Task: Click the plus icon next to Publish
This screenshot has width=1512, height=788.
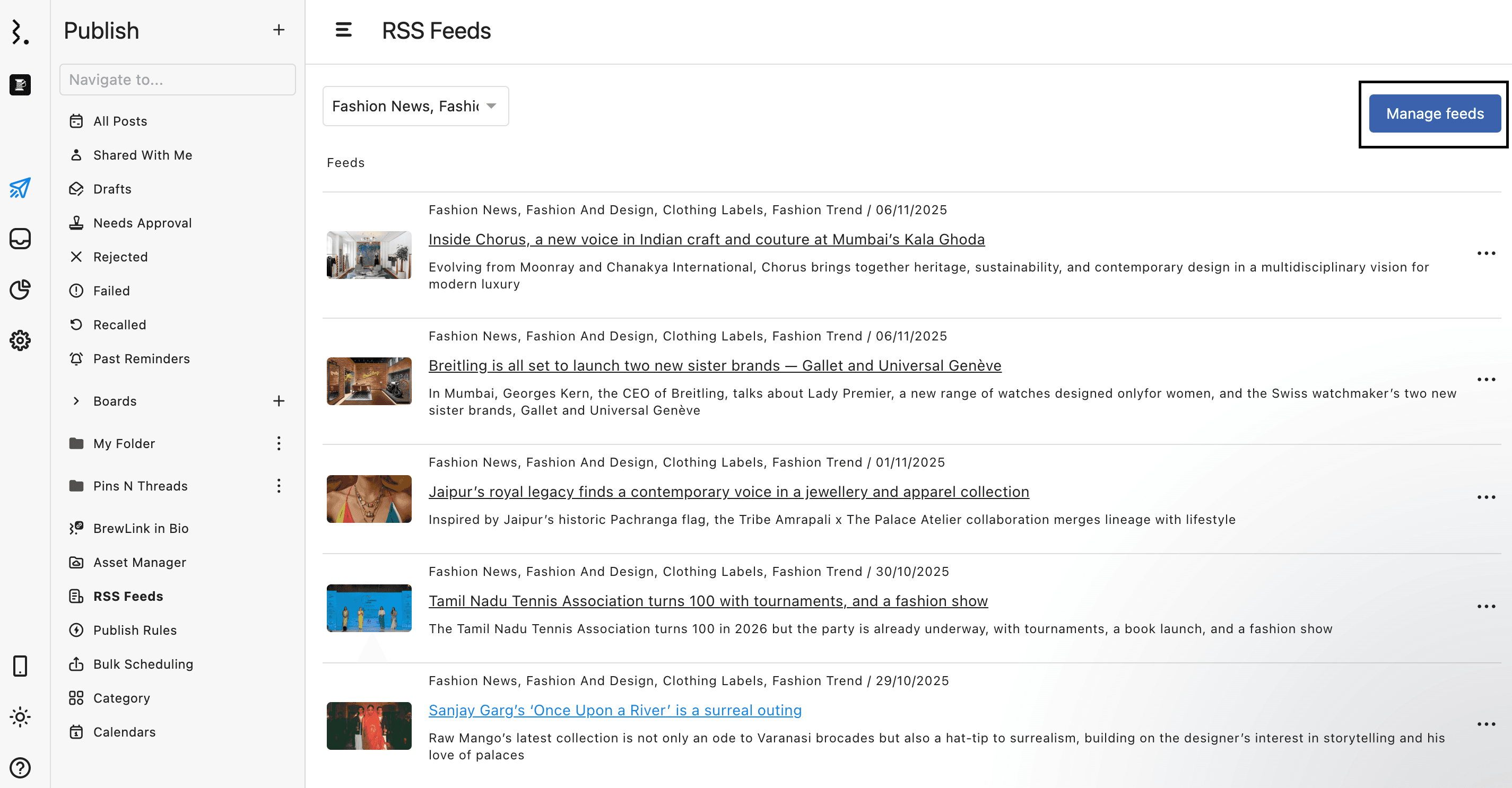Action: 279,30
